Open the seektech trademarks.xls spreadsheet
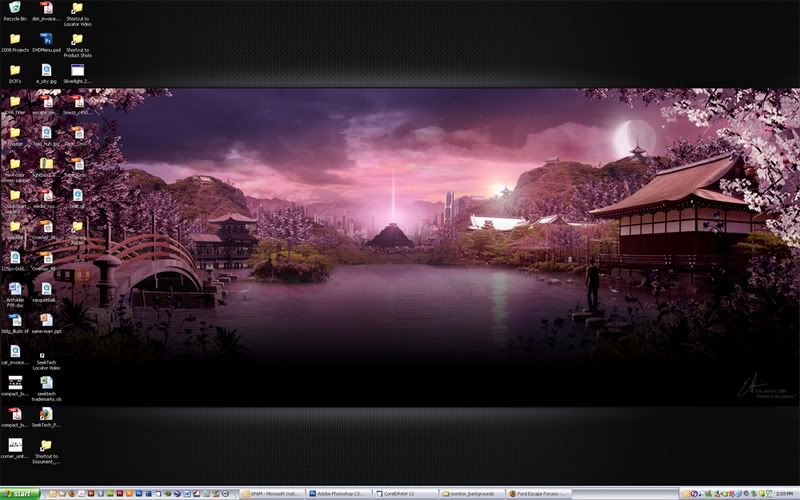The width and height of the screenshot is (800, 500). click(46, 383)
